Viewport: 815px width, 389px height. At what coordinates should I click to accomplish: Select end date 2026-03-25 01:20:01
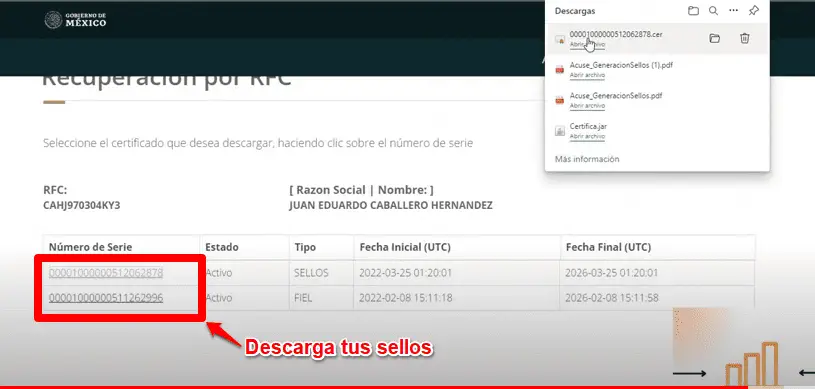click(x=612, y=273)
